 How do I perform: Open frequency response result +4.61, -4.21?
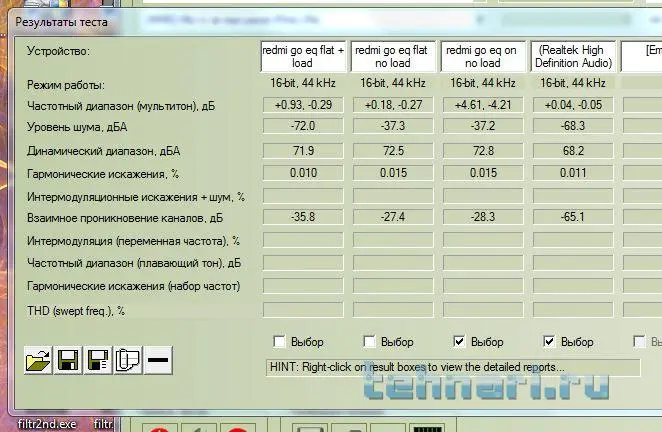pyautogui.click(x=482, y=104)
